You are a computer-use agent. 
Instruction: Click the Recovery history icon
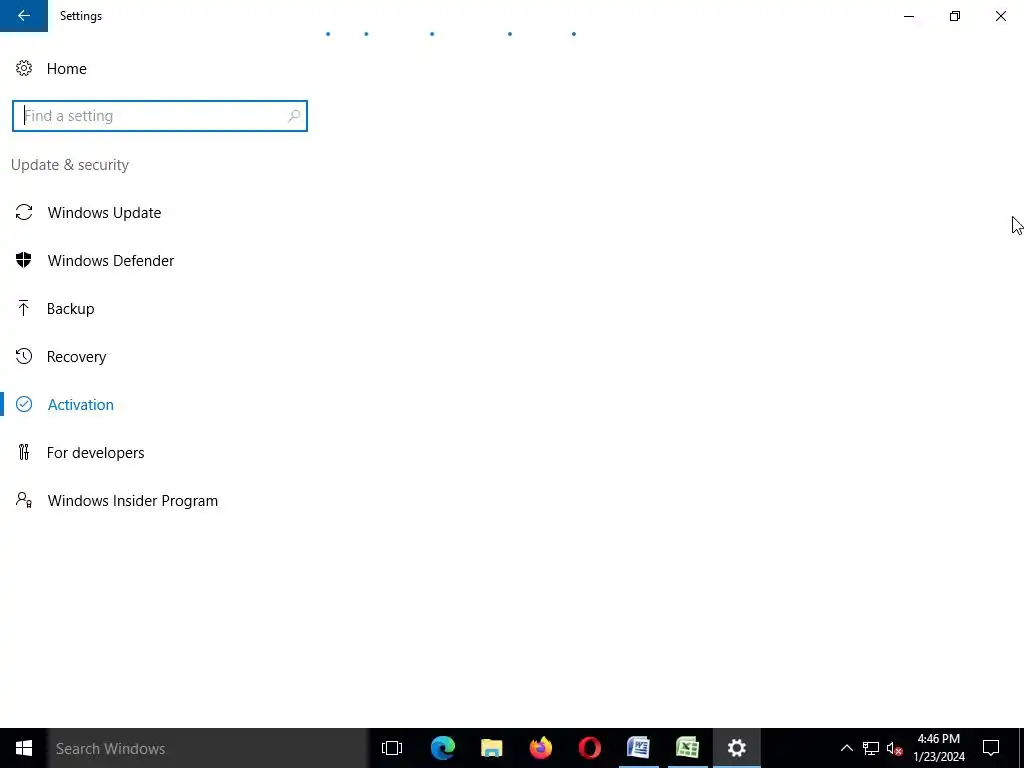tap(24, 356)
